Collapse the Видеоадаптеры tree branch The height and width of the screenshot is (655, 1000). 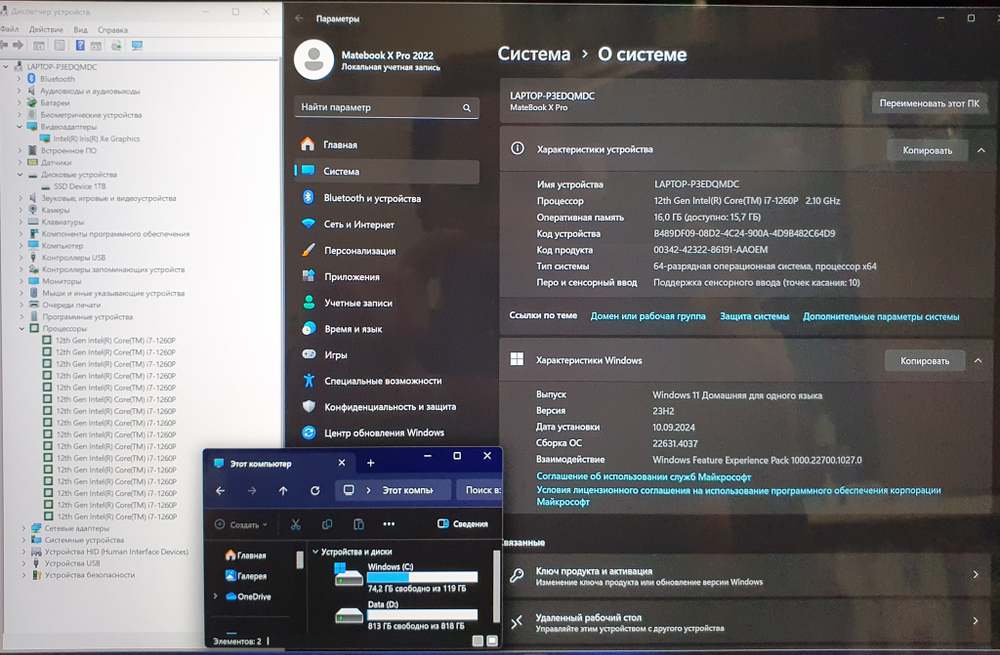coord(19,126)
